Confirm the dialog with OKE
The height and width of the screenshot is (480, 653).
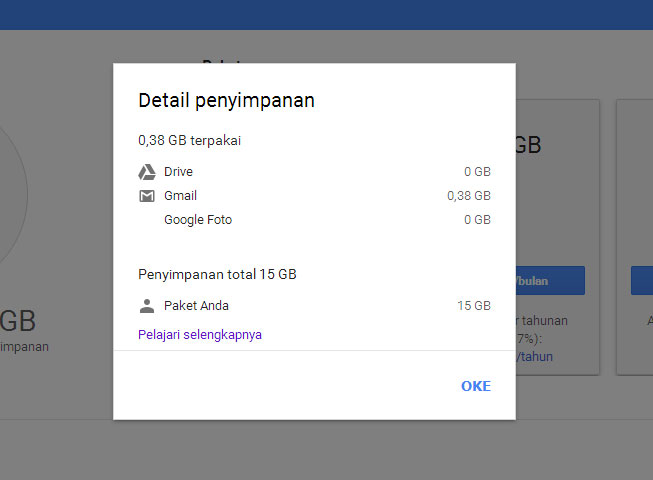pyautogui.click(x=476, y=386)
